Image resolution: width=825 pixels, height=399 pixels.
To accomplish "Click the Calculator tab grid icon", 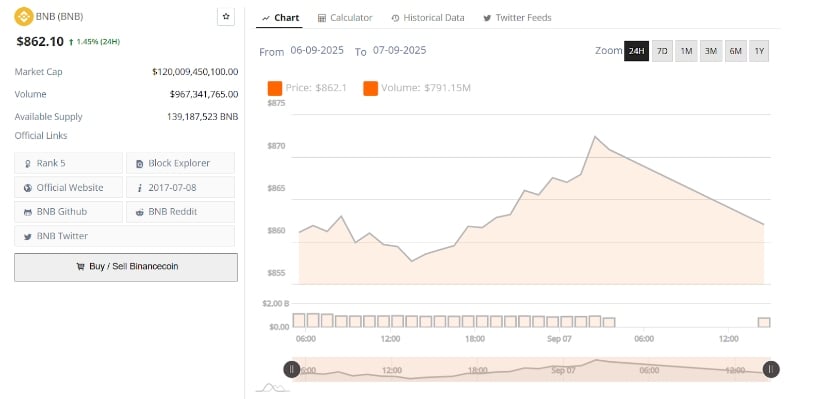I will [321, 18].
